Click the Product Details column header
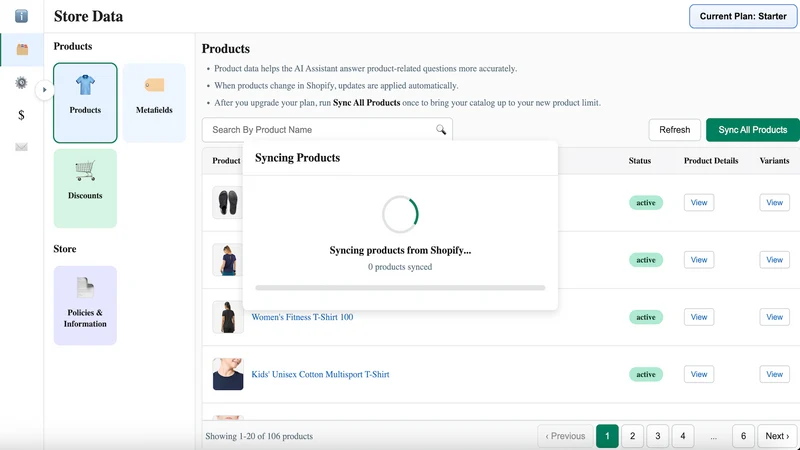 coord(711,161)
